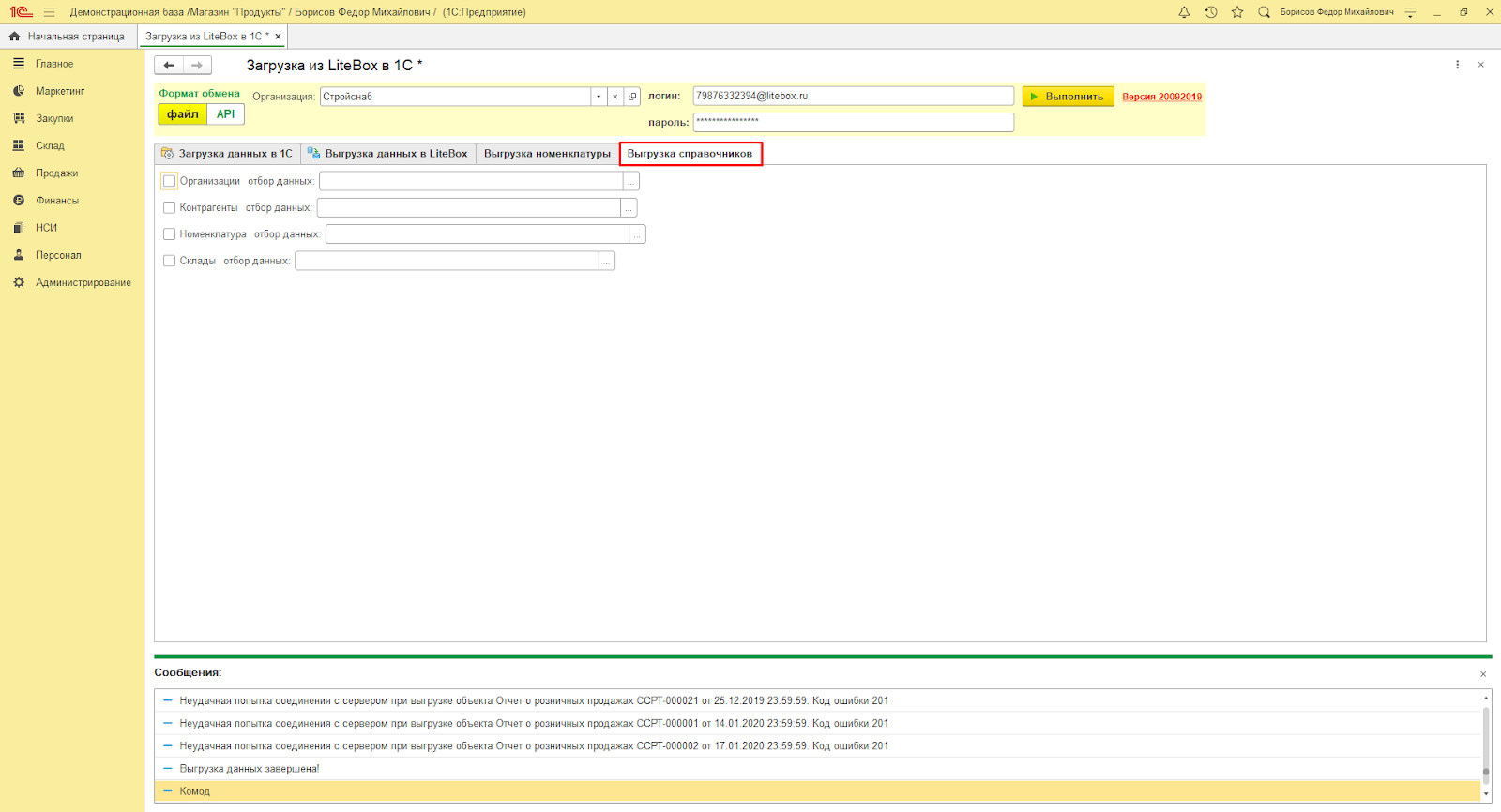The height and width of the screenshot is (812, 1501).
Task: Click into the пароль field
Action: (x=854, y=122)
